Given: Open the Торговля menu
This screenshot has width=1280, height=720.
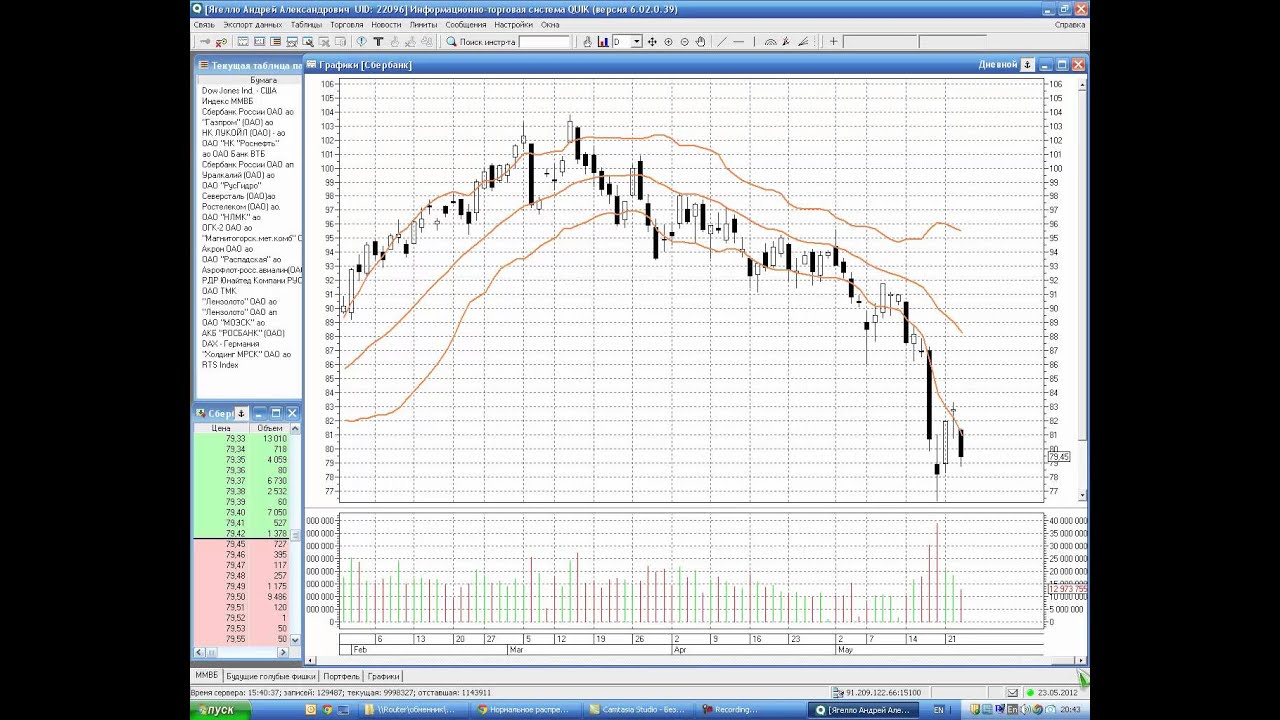Looking at the screenshot, I should [x=346, y=24].
